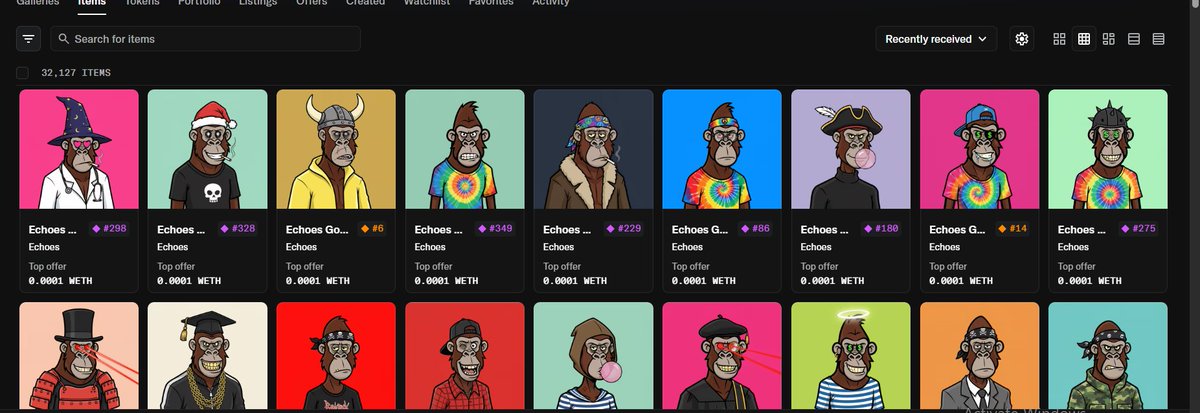Click the item name beside badge #328

click(x=183, y=230)
